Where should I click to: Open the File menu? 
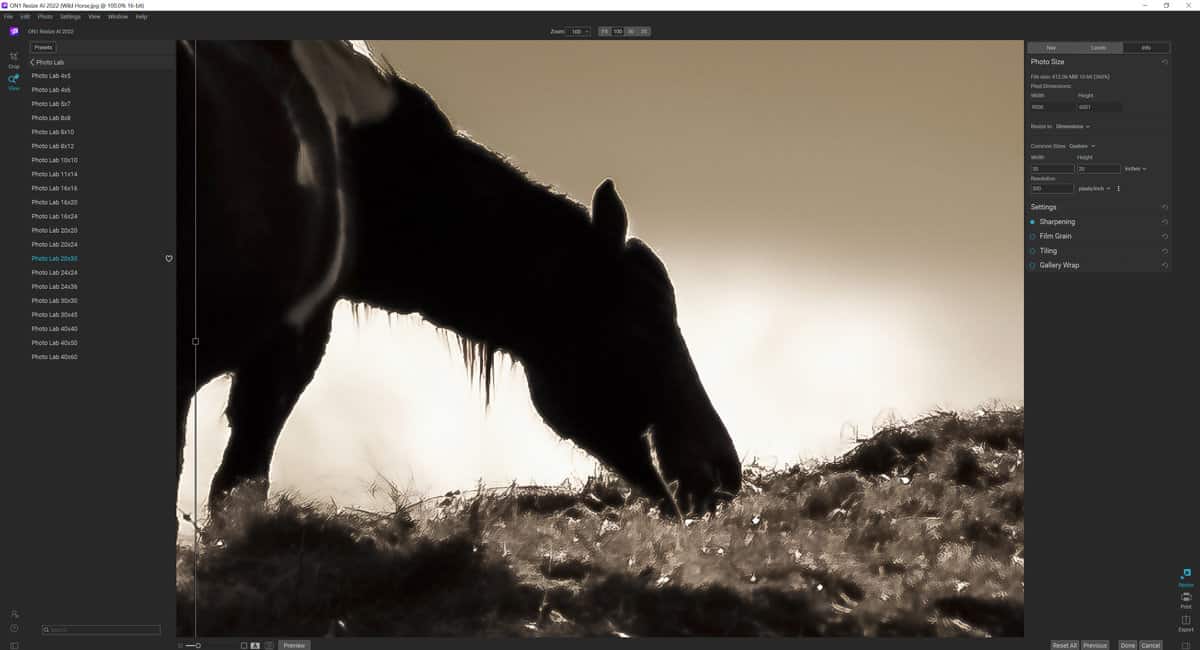[8, 17]
